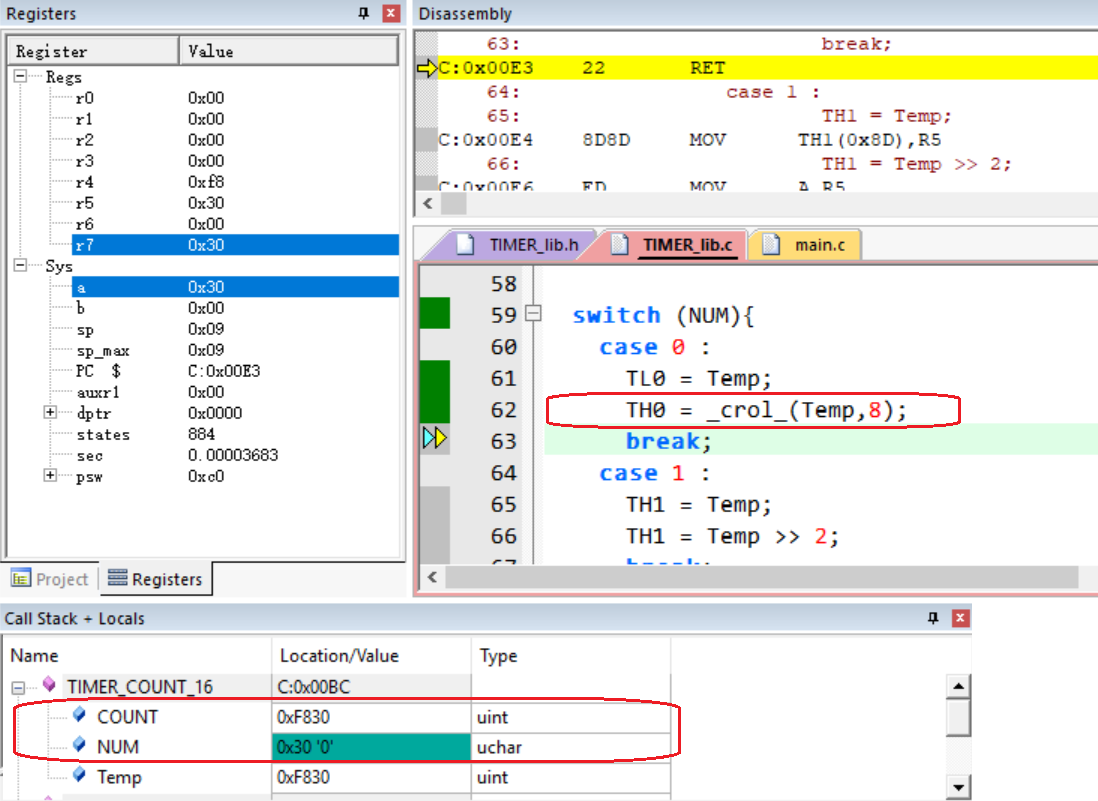Select the sp_max register row

pos(235,350)
